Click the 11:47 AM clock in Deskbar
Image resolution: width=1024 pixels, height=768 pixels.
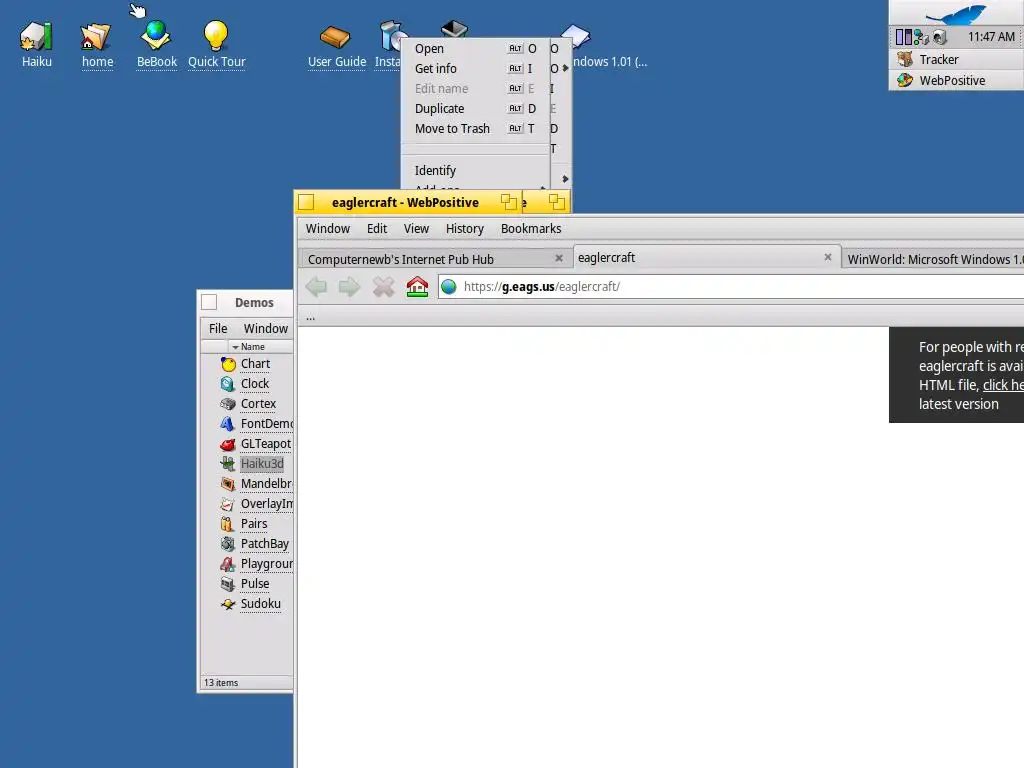pyautogui.click(x=991, y=37)
